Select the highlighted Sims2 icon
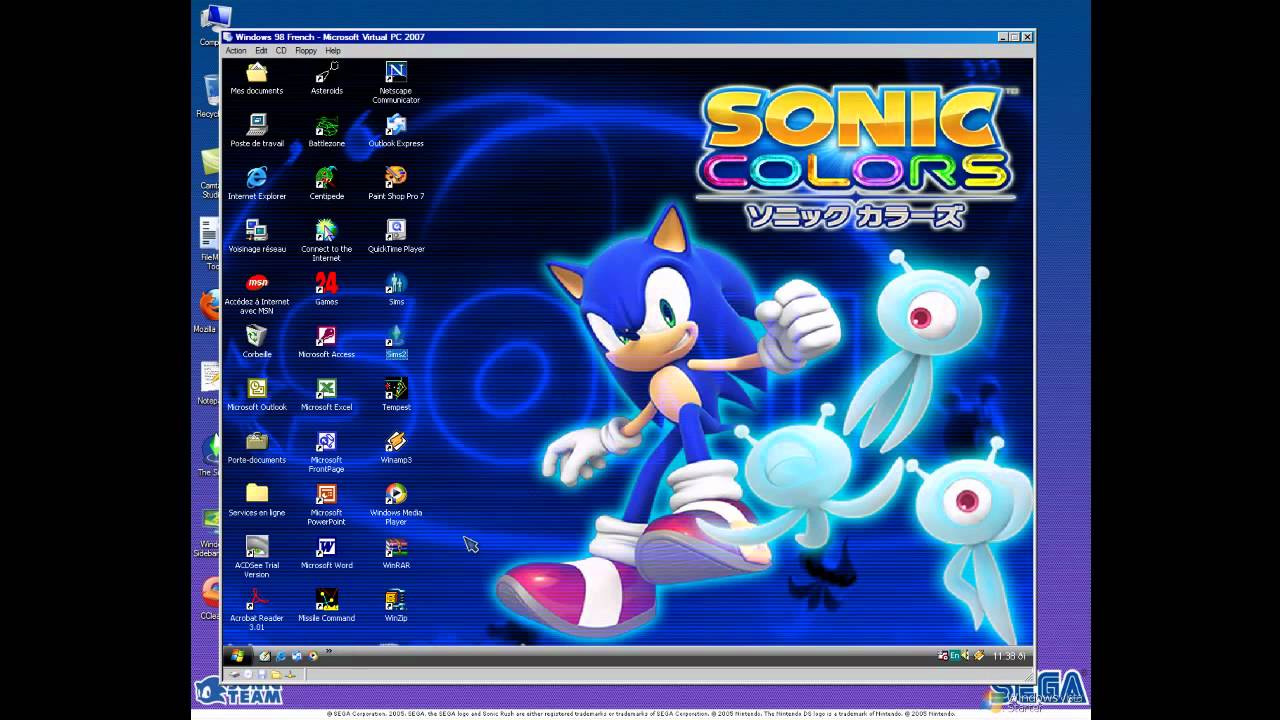This screenshot has height=720, width=1280. click(396, 342)
